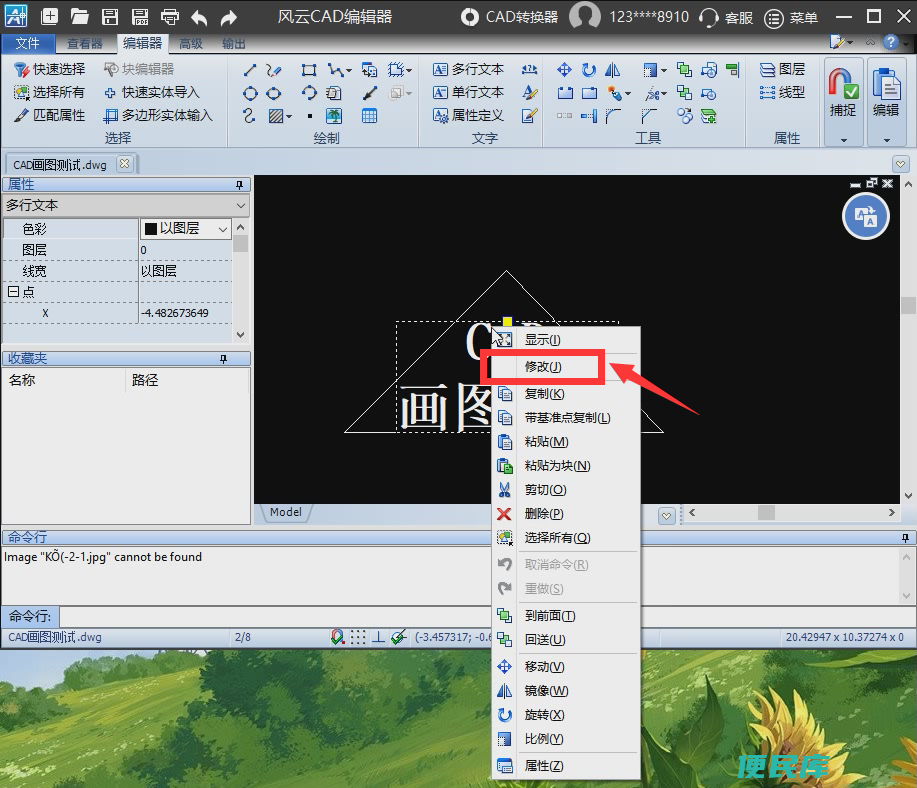This screenshot has width=917, height=788.
Task: Switch to the 查看器 tab
Action: click(84, 43)
